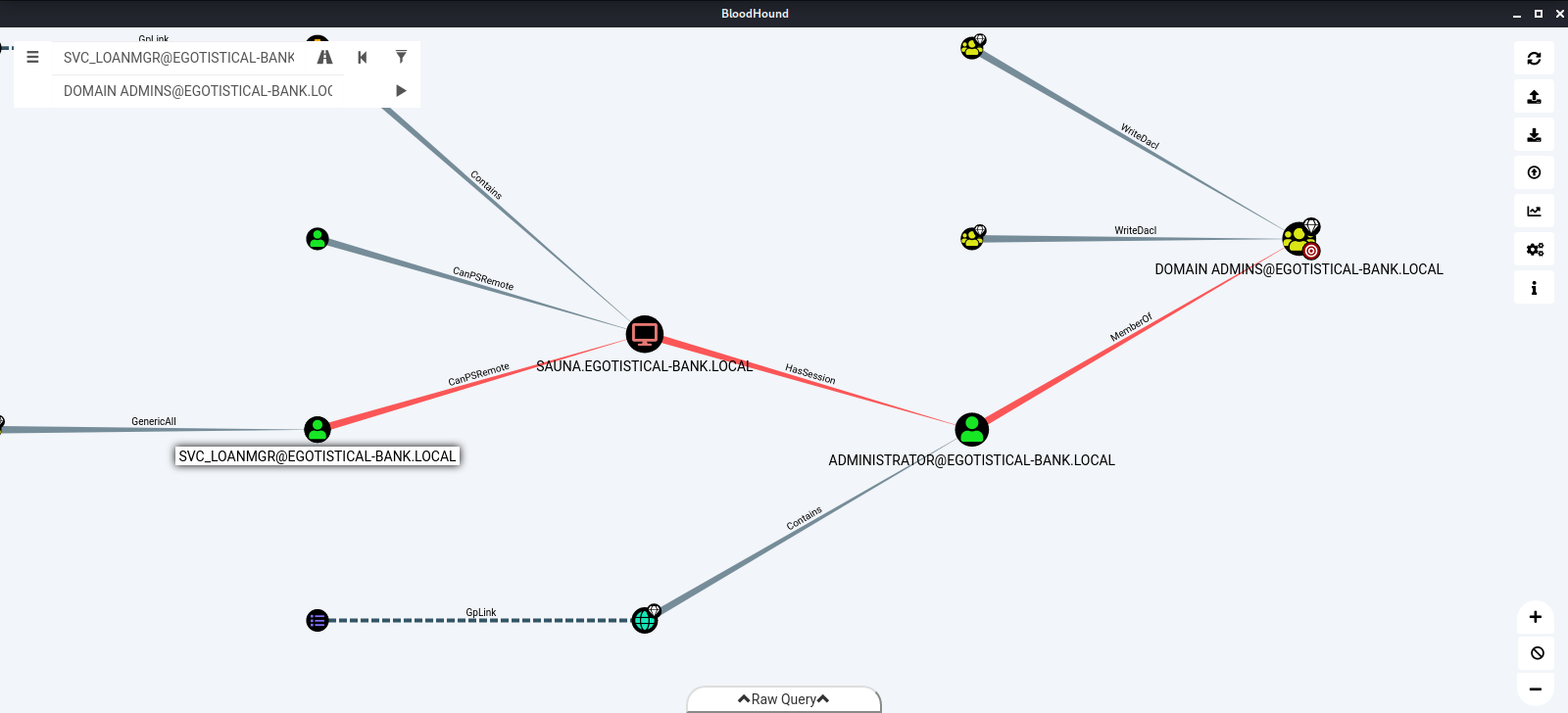
Task: Maximize the BloodHound window
Action: click(1538, 14)
